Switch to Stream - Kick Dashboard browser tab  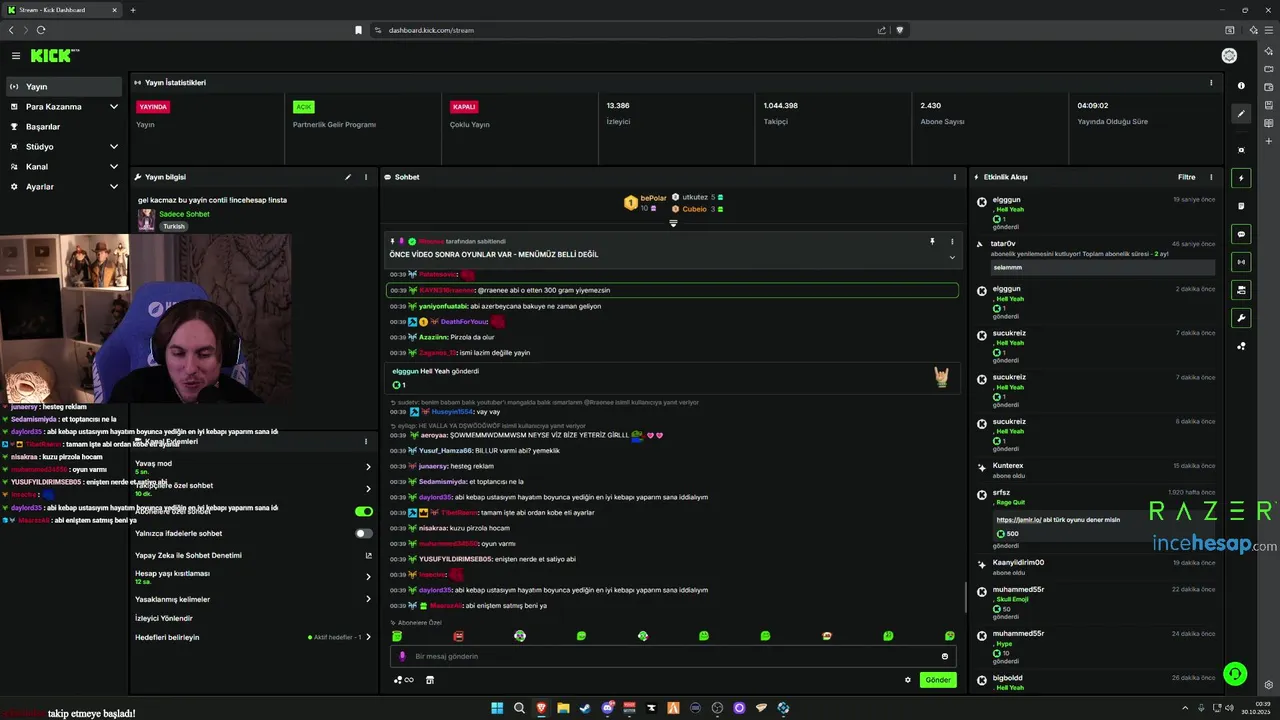(60, 10)
